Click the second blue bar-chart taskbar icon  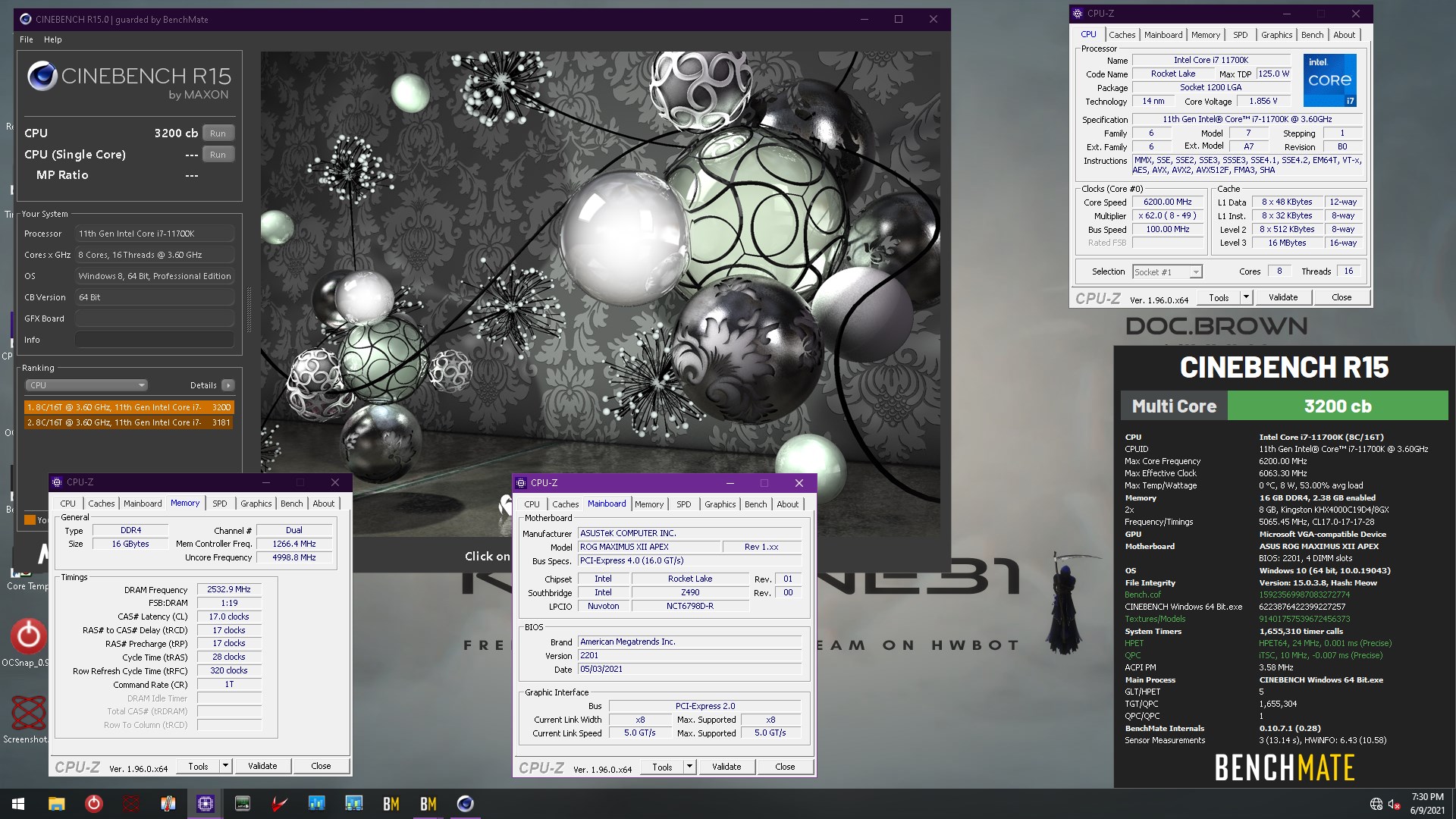click(353, 804)
